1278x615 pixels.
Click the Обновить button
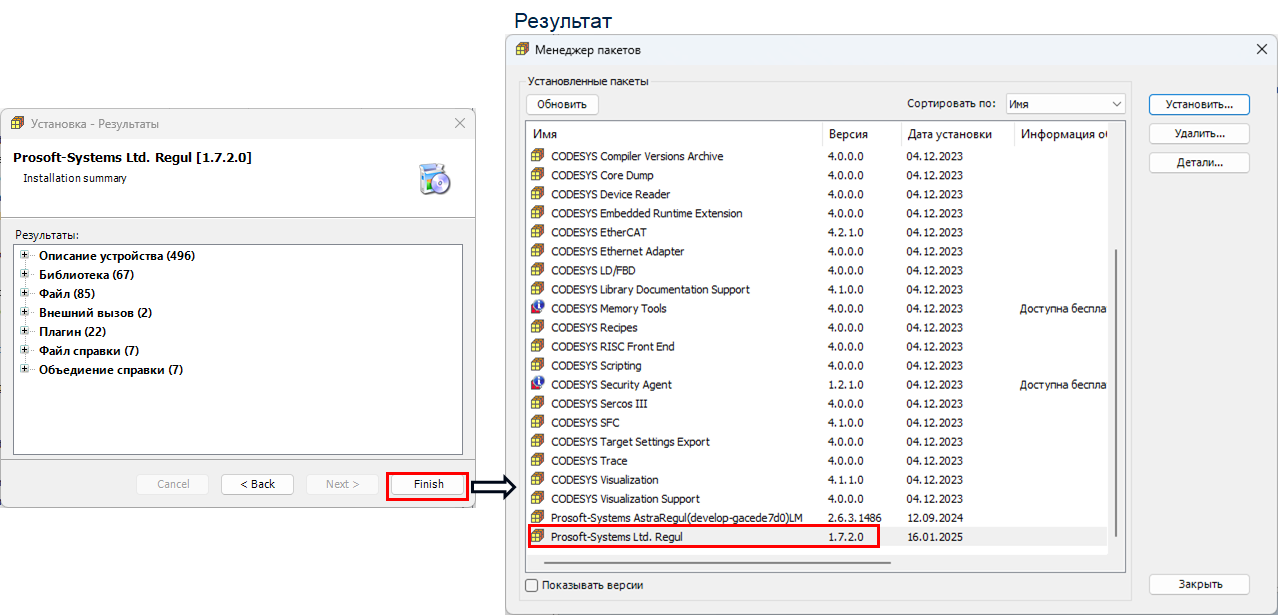click(562, 104)
